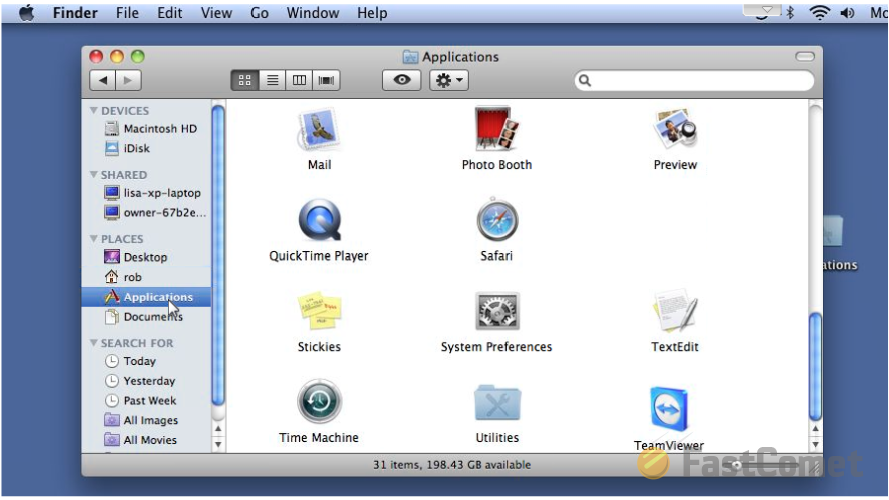Collapse the DEVICES sidebar section
The image size is (889, 500).
(94, 111)
